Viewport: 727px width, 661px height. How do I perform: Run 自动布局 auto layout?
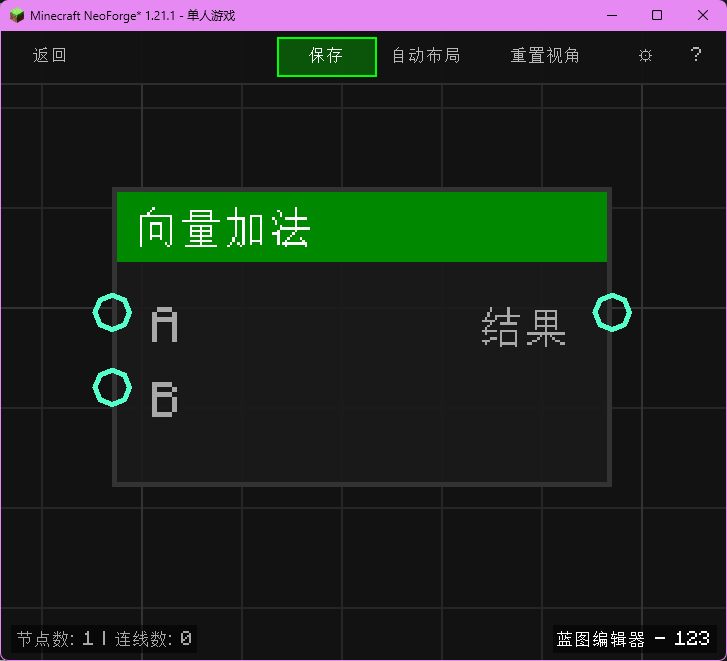click(426, 56)
